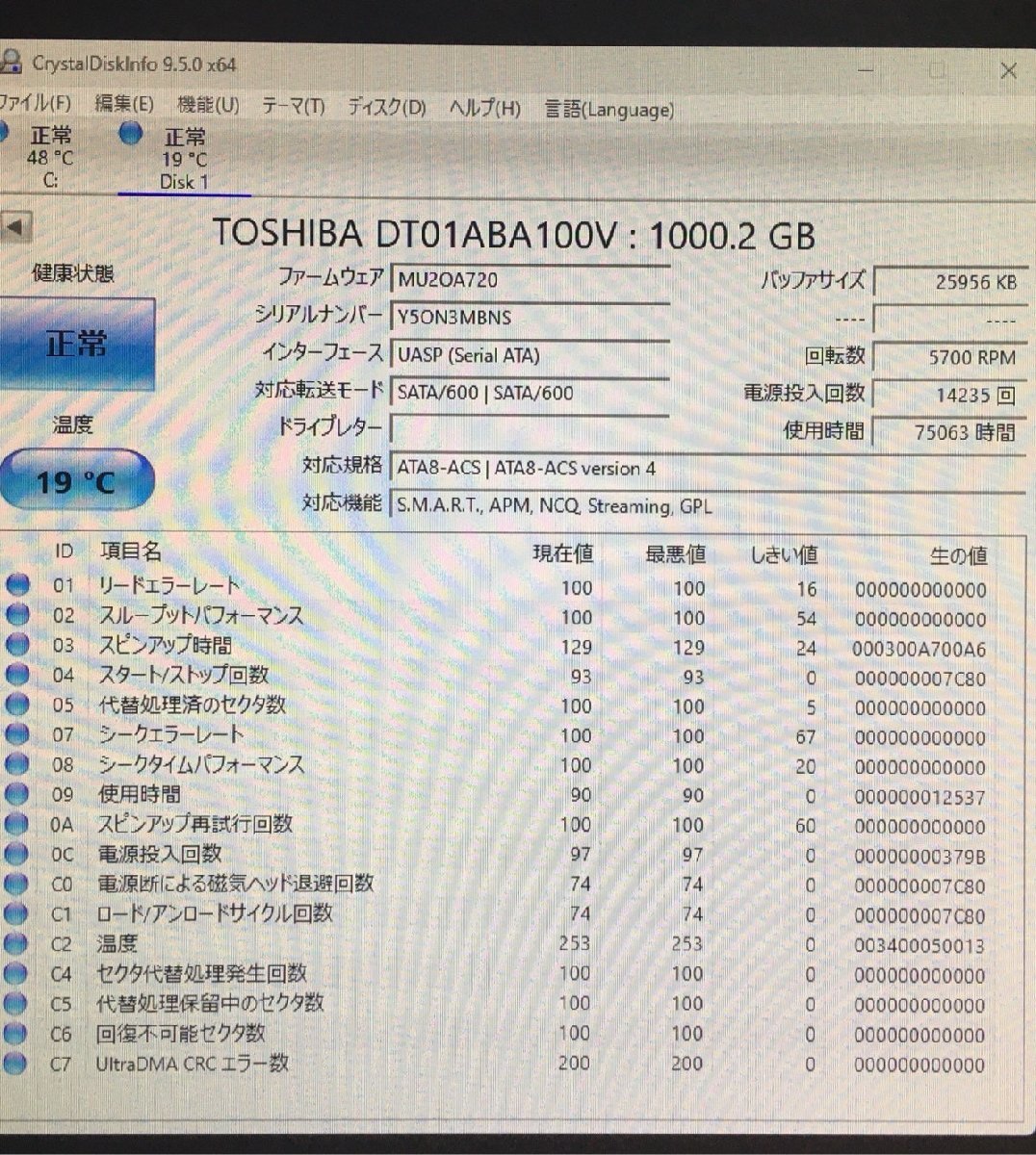Click status orb for C1 ロード/アンロードサイクル回数

click(x=16, y=913)
